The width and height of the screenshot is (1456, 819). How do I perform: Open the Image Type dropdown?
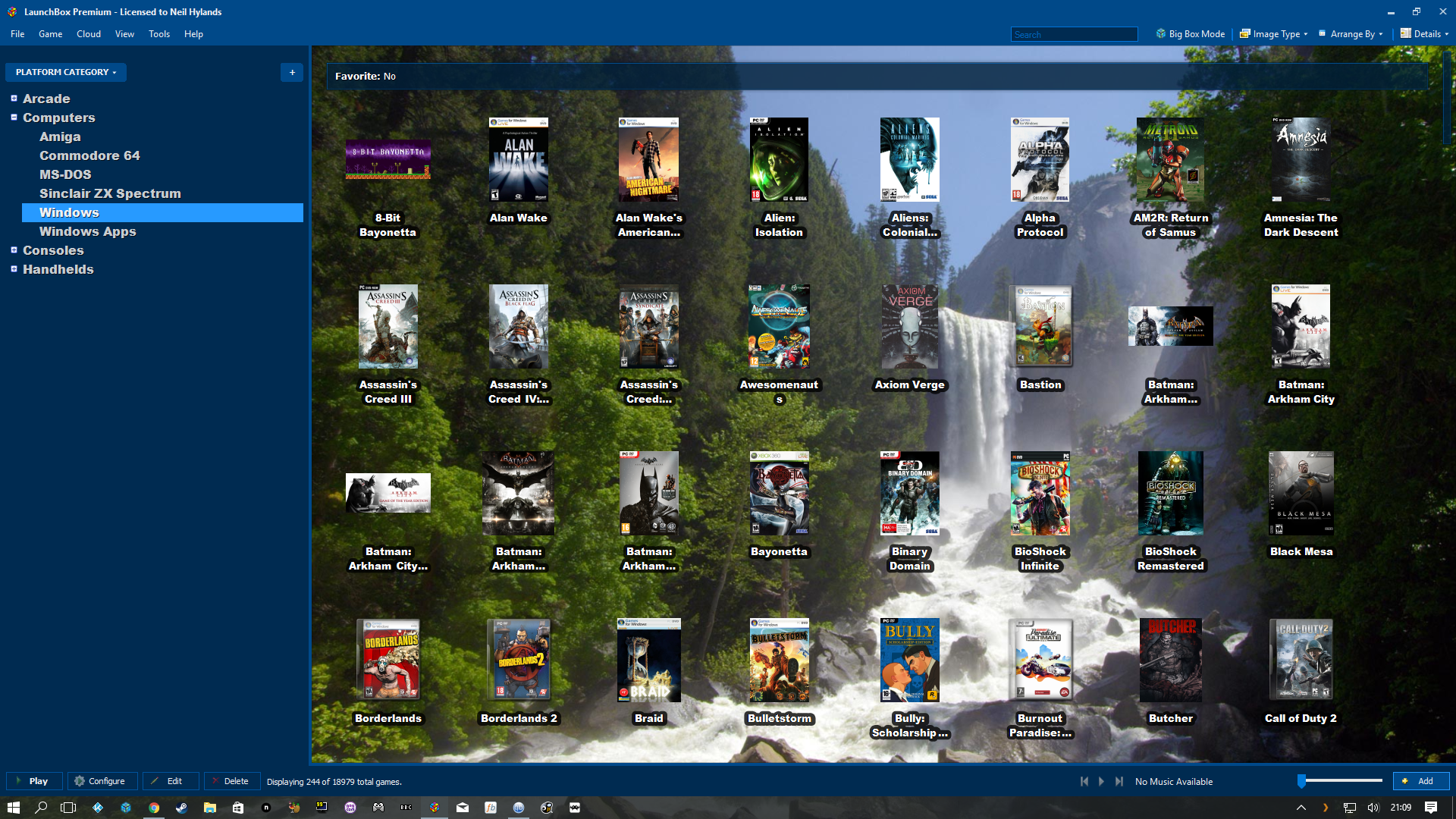point(1273,34)
